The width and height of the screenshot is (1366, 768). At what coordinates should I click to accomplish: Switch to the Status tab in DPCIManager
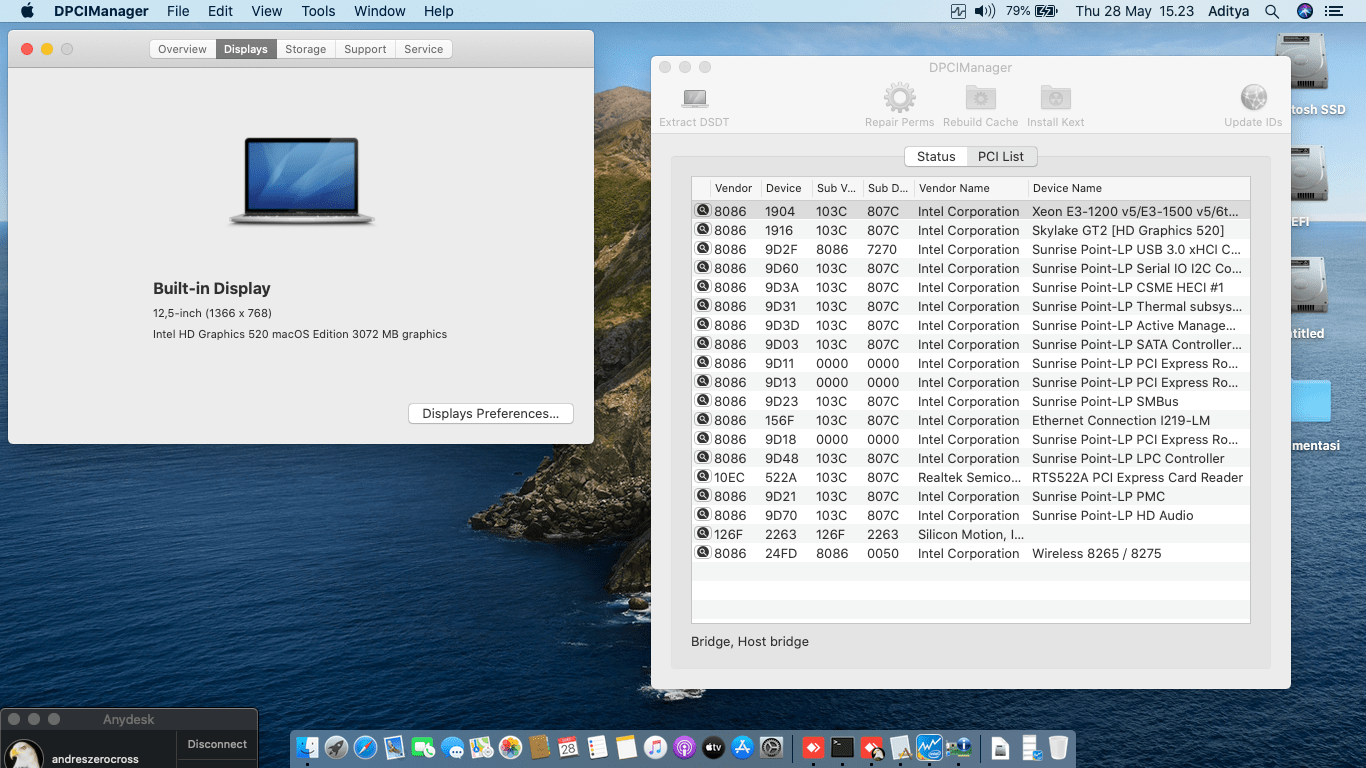(x=936, y=156)
